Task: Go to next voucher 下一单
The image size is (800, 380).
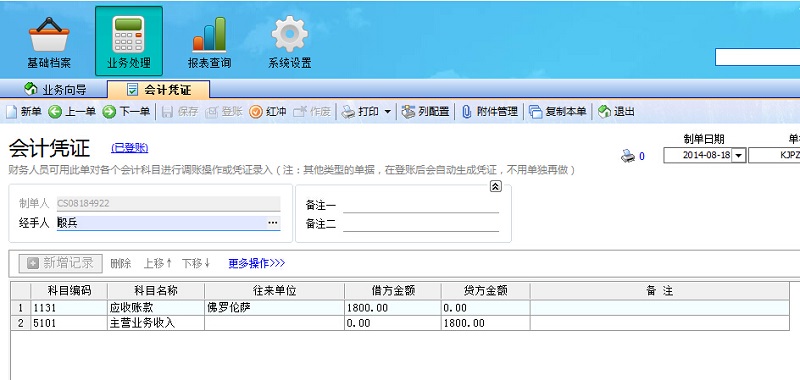Action: coord(126,112)
